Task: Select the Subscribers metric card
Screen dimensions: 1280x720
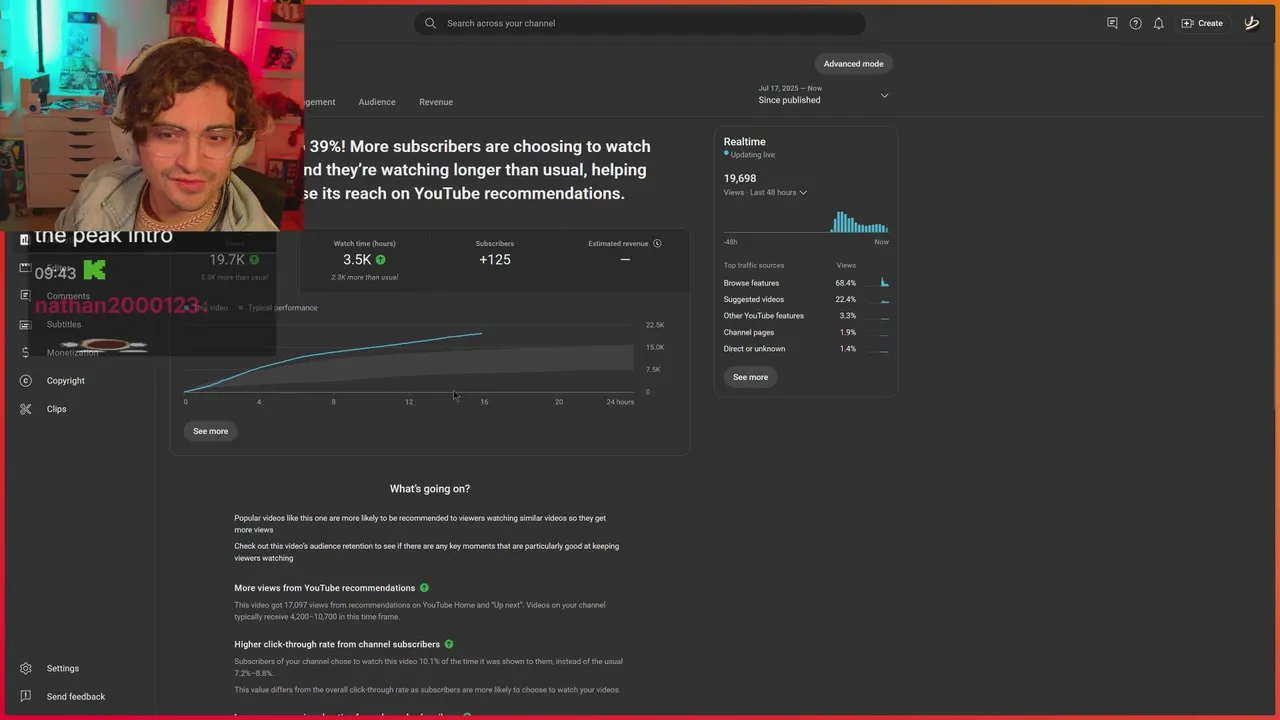Action: (x=495, y=261)
